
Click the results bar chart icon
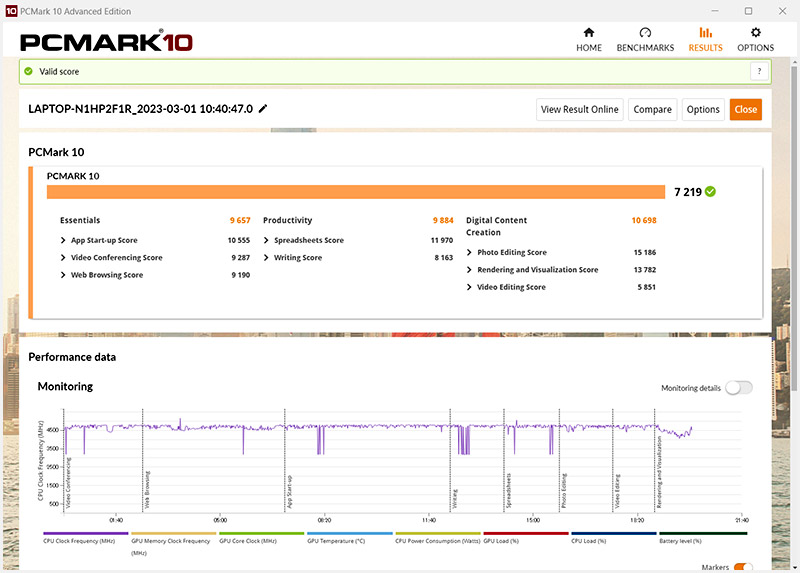point(706,33)
